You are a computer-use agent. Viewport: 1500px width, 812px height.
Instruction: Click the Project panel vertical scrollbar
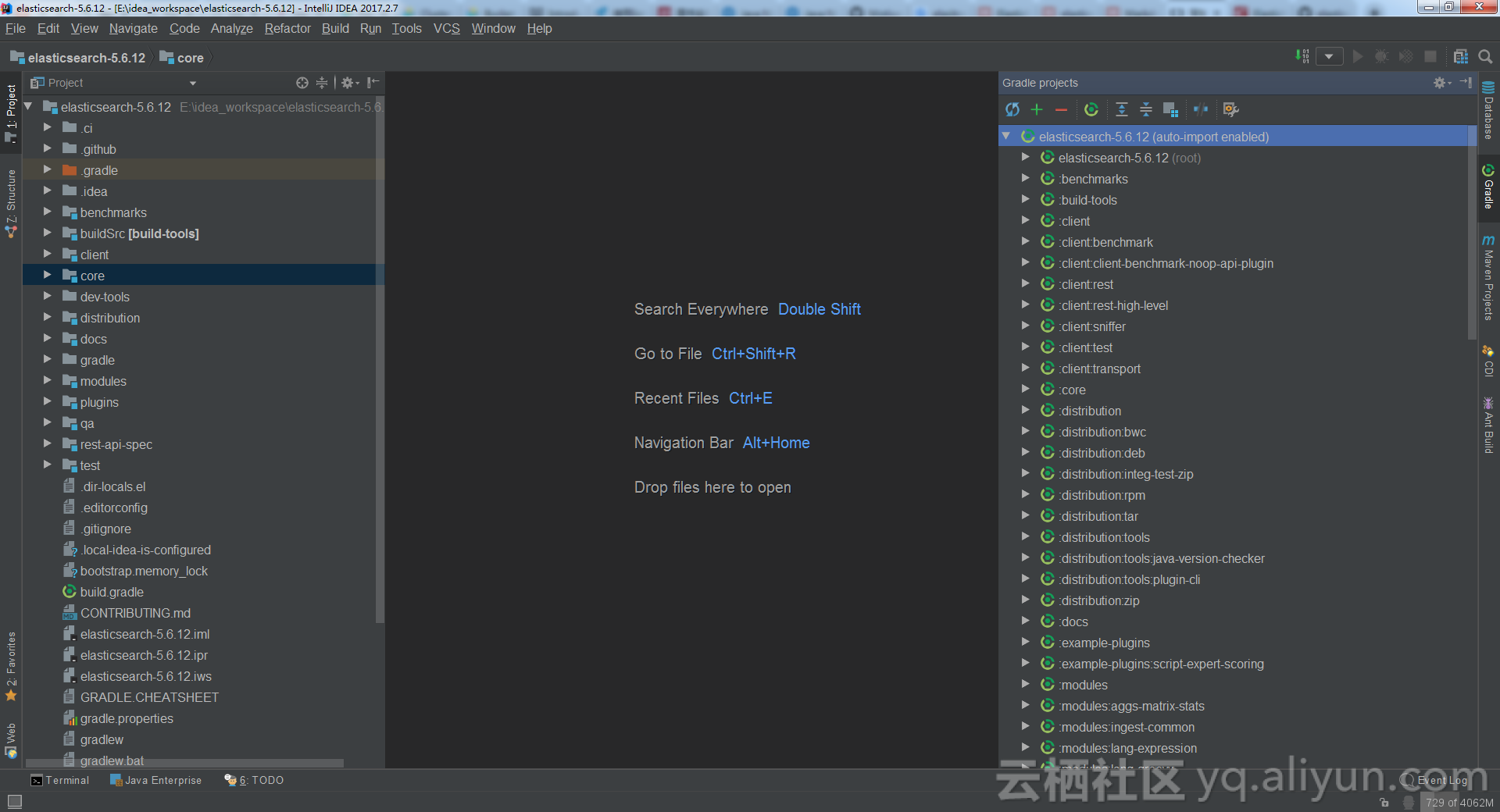pyautogui.click(x=380, y=359)
